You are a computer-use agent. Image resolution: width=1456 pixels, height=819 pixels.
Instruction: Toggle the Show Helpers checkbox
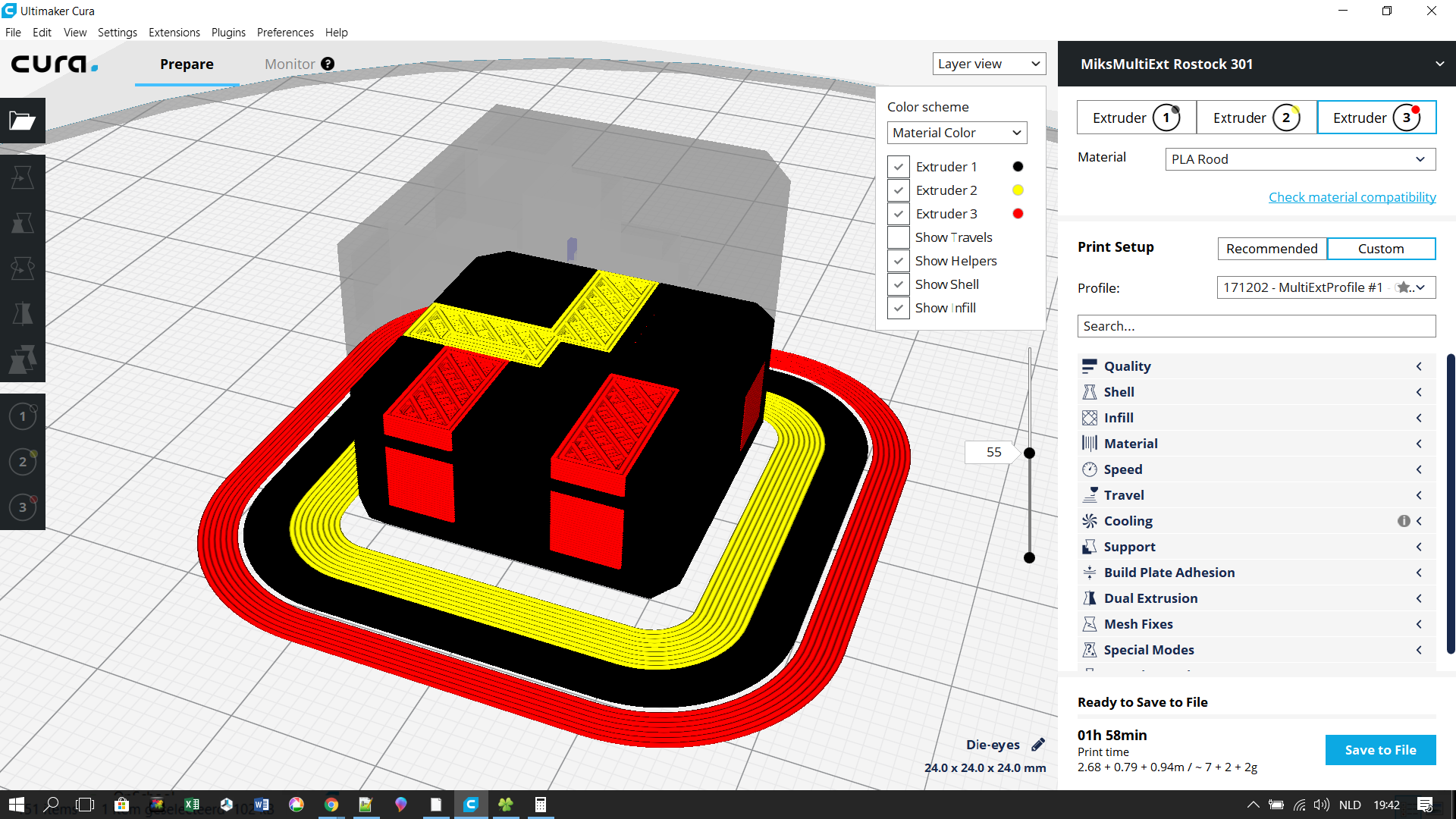[899, 261]
